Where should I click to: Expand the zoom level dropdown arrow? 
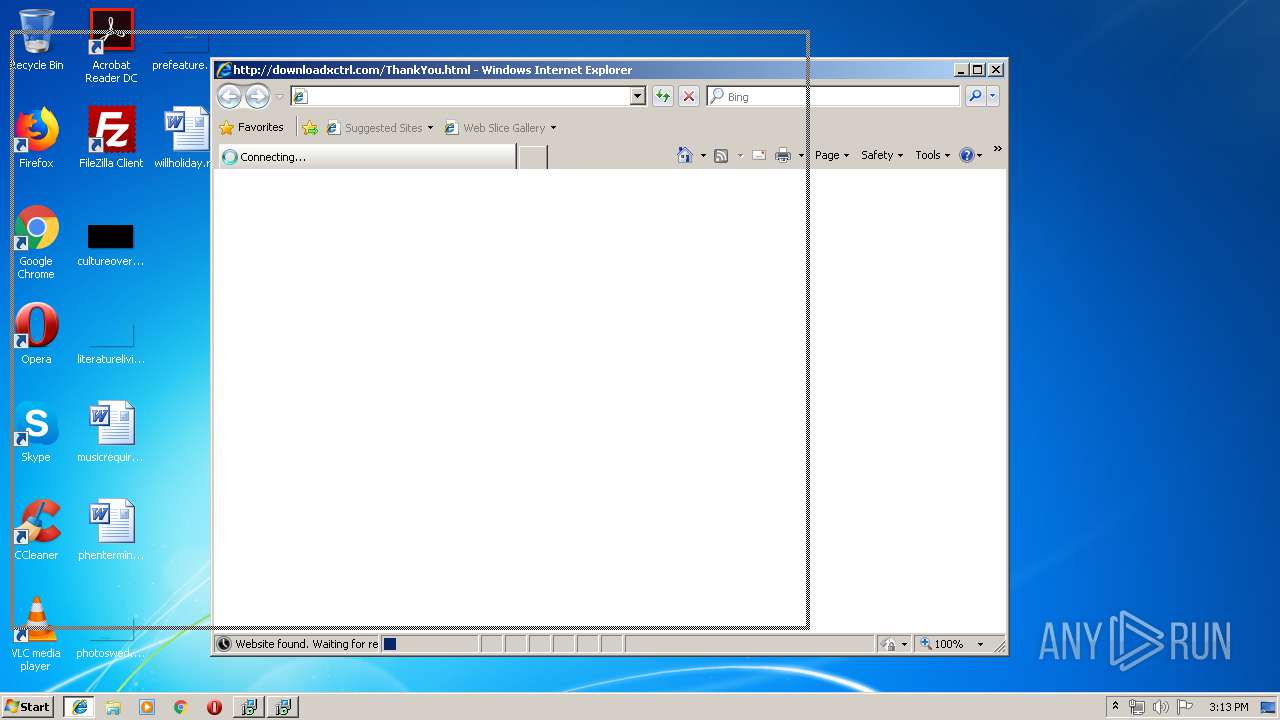pos(980,644)
